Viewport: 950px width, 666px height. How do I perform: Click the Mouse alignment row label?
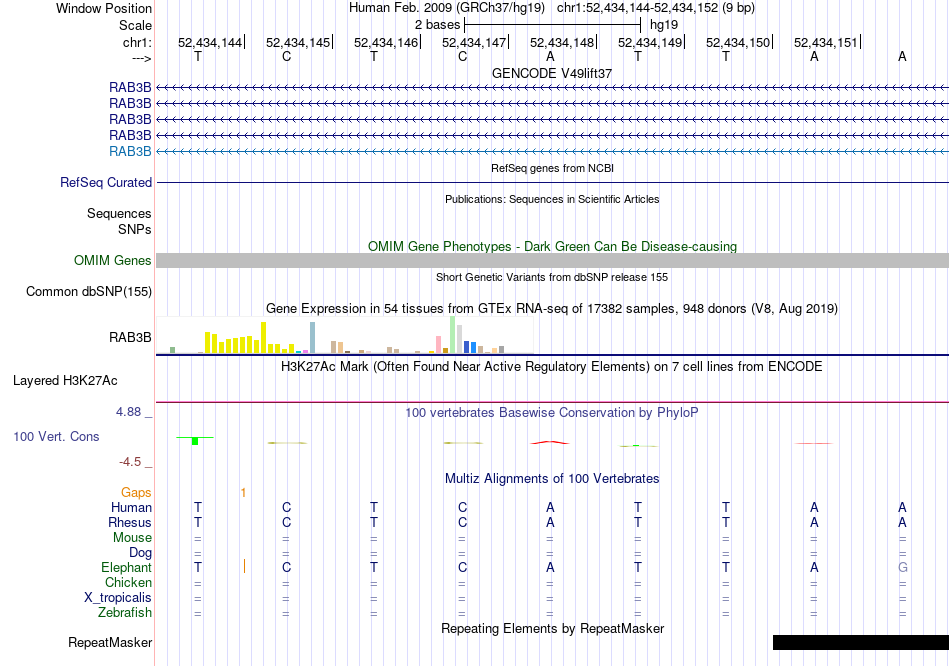tap(133, 538)
